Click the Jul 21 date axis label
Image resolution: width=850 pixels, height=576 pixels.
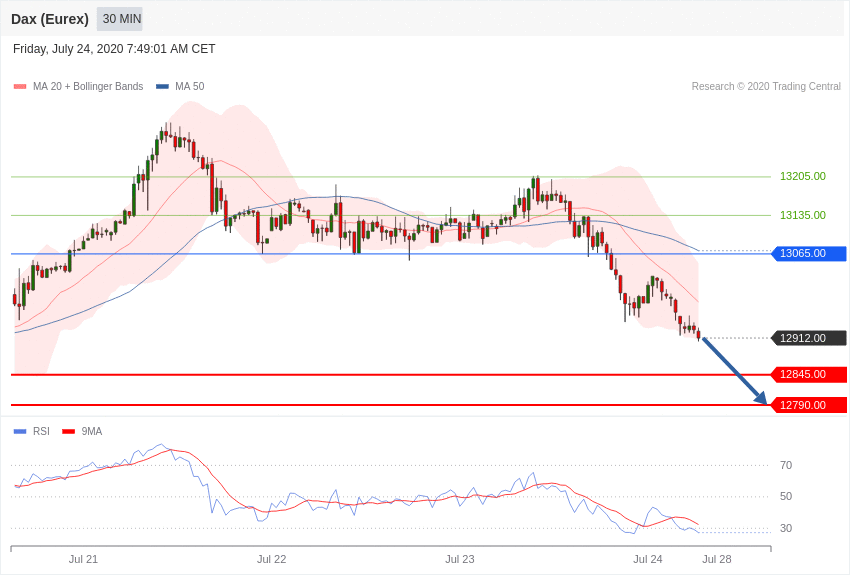83,559
